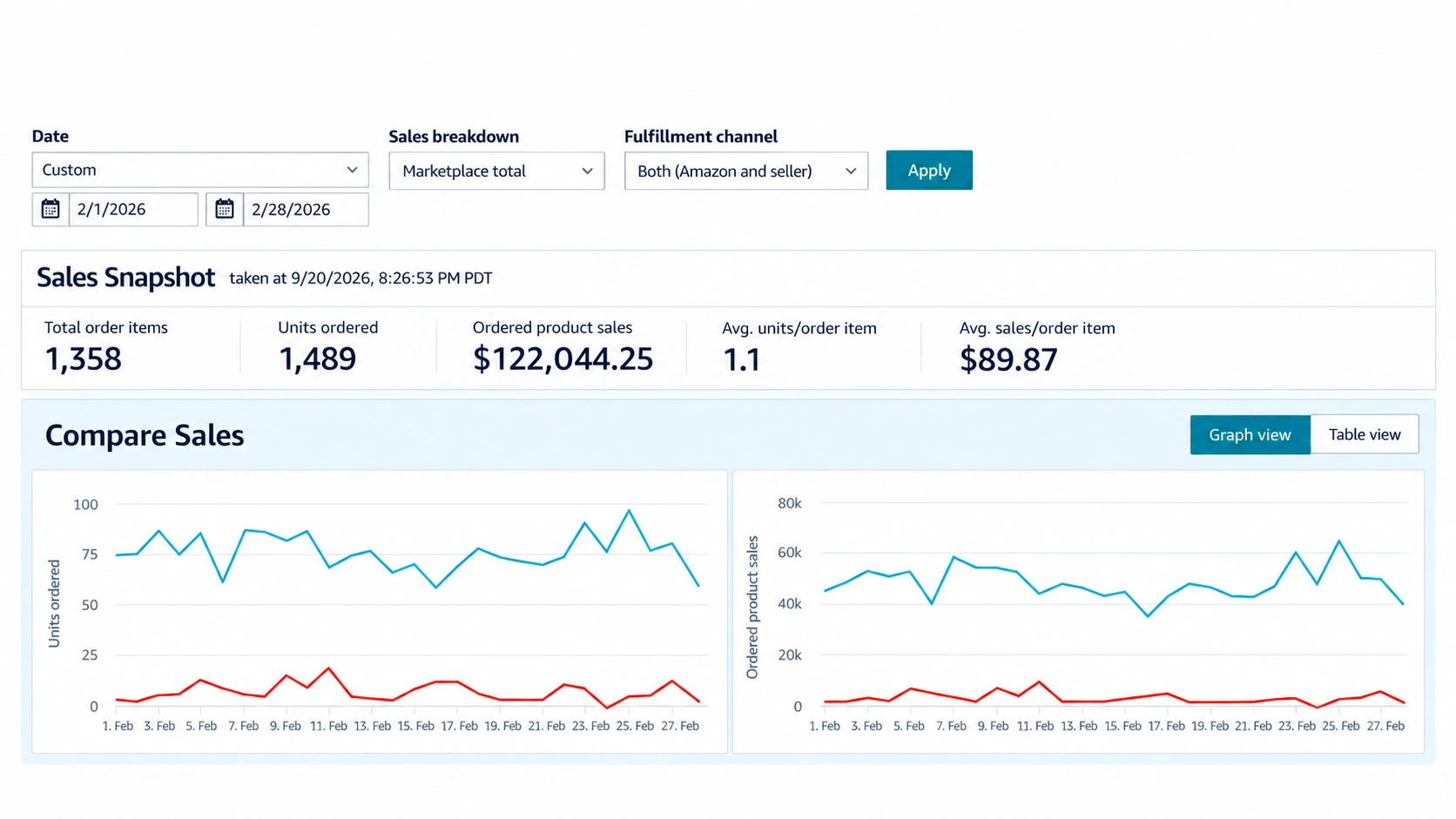Select Ordered product sales value $122,044.25
This screenshot has height=819, width=1456.
pos(563,359)
